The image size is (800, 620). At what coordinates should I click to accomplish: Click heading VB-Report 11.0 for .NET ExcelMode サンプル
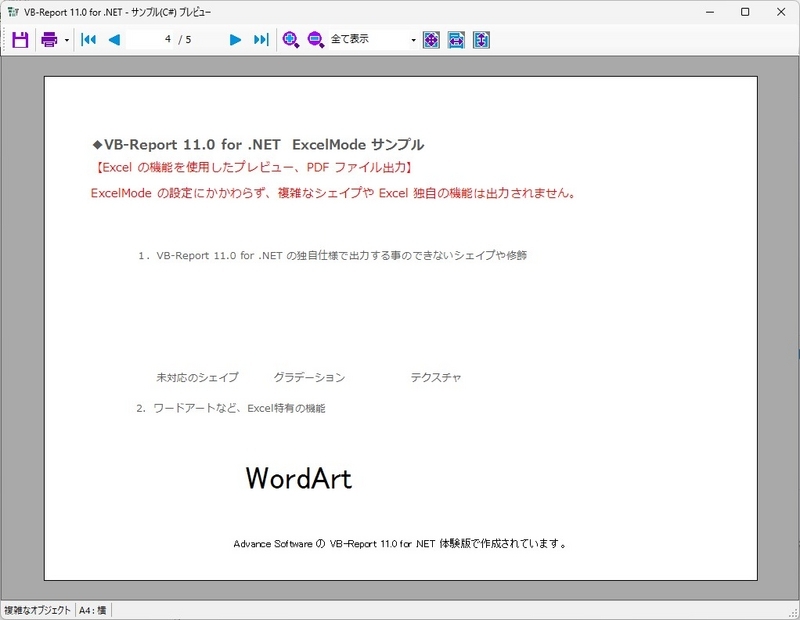pos(258,145)
